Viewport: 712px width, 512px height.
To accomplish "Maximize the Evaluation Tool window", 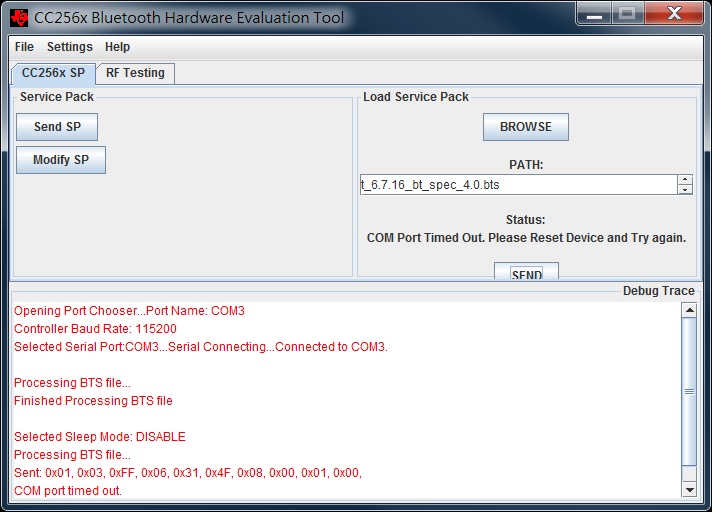I will coord(628,14).
